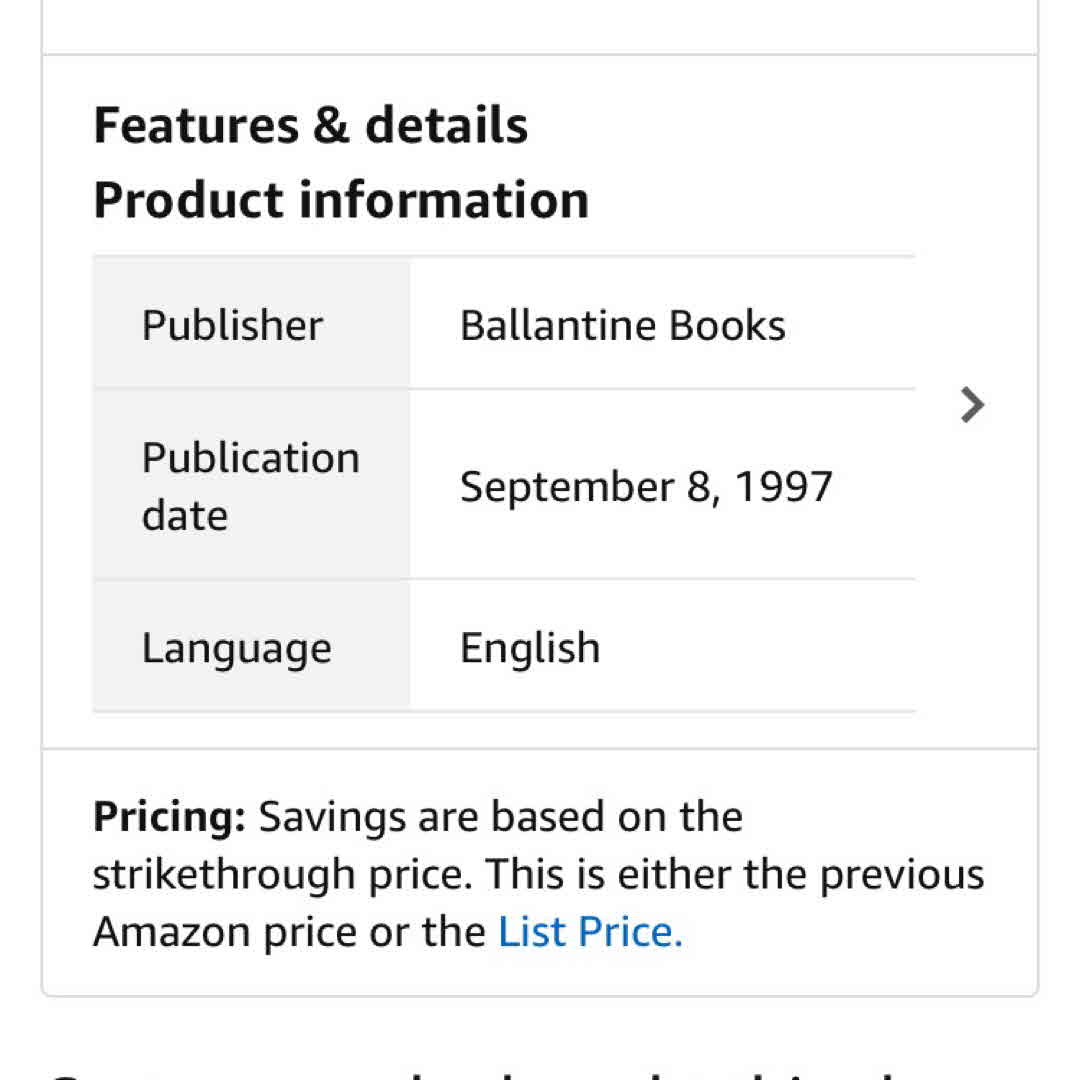Select the Ballantine Books publisher value
1080x1080 pixels.
pyautogui.click(x=622, y=325)
